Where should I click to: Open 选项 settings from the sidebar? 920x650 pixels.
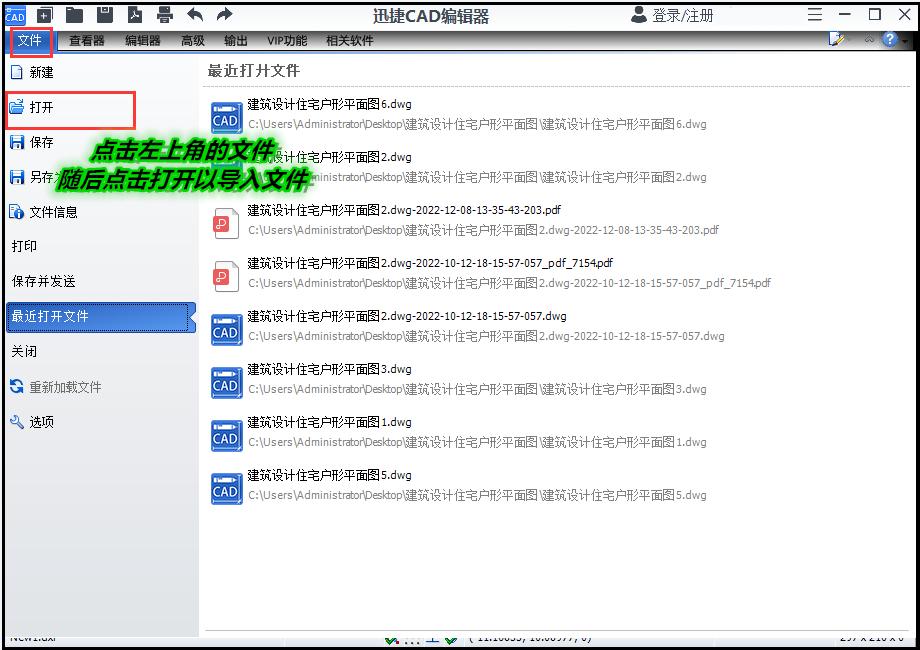41,420
